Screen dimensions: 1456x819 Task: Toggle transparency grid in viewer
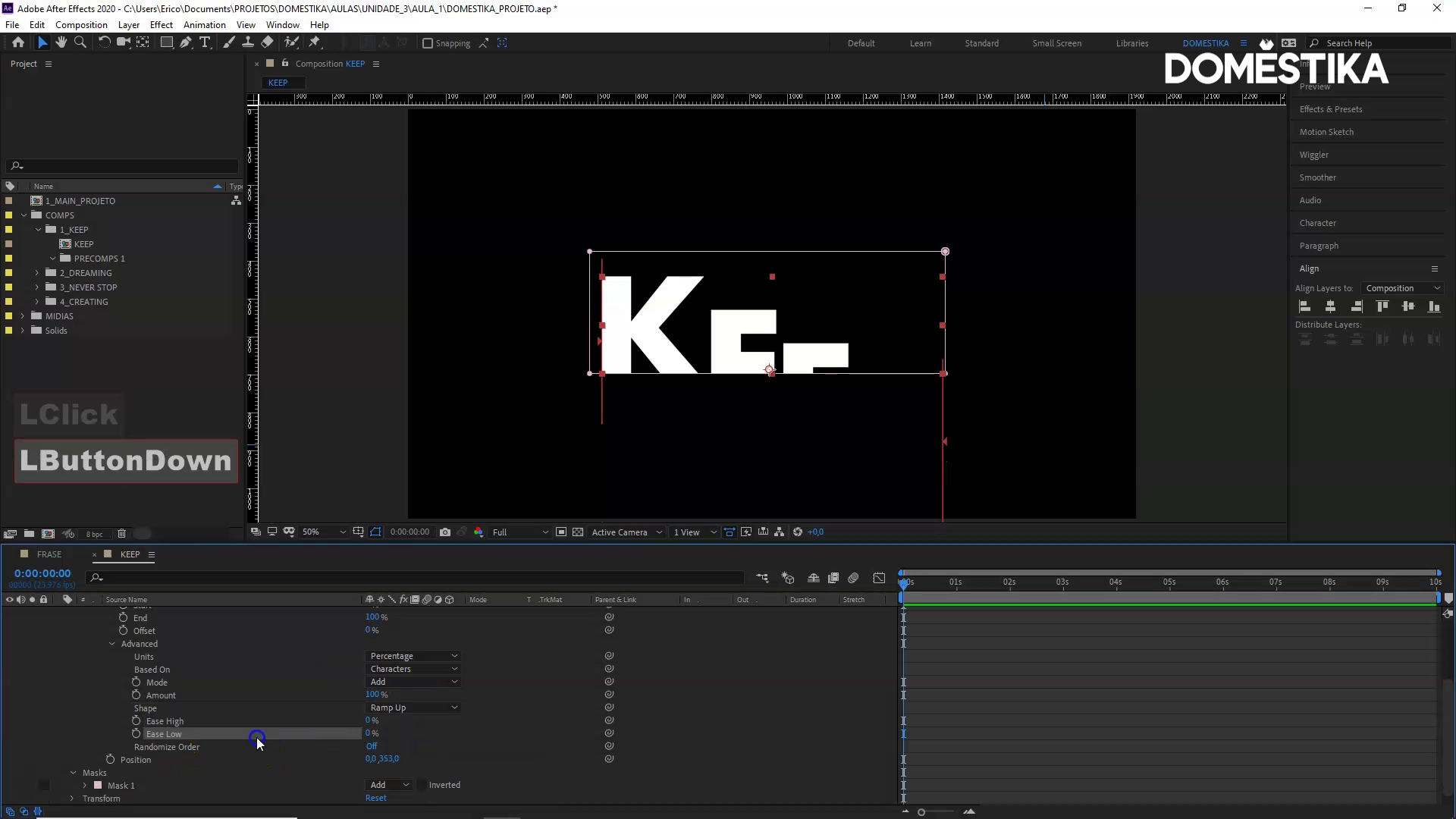[x=578, y=532]
